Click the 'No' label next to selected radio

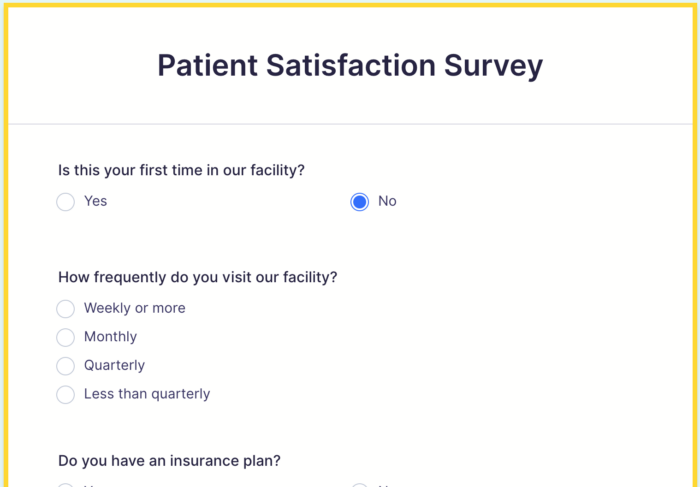[387, 201]
